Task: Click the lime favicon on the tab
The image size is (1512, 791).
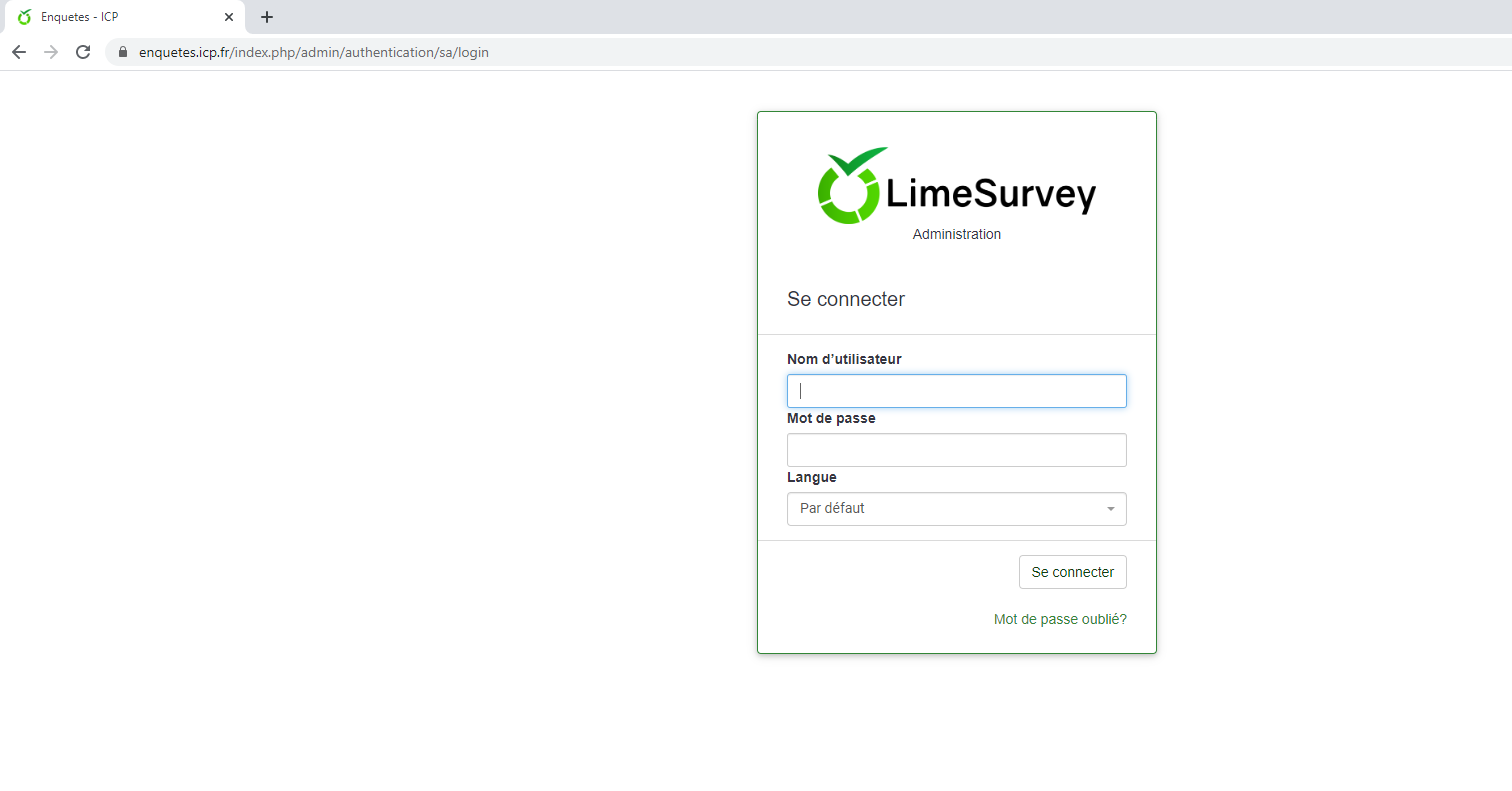Action: point(25,17)
